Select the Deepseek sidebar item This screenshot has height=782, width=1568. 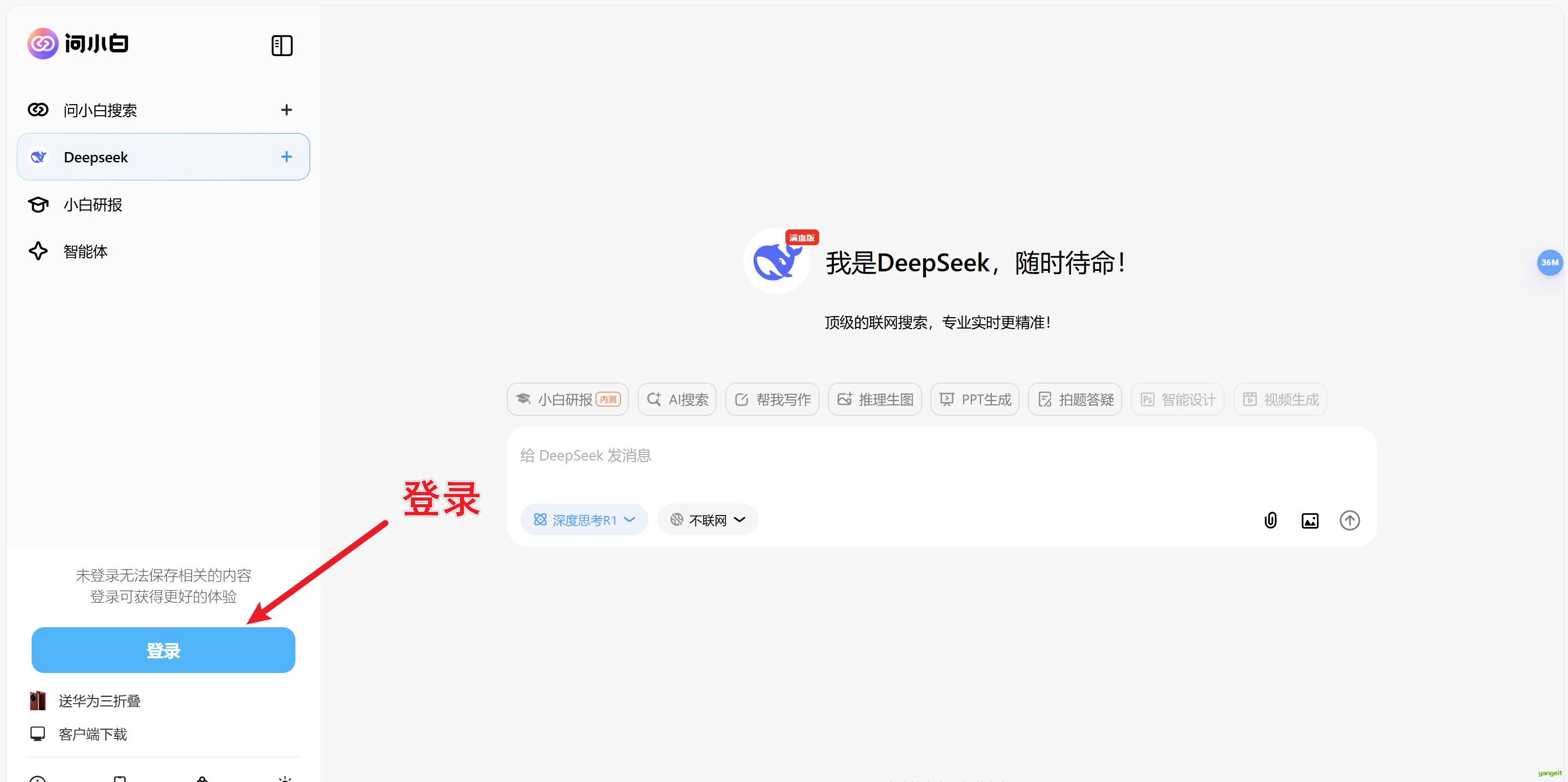pyautogui.click(x=163, y=157)
